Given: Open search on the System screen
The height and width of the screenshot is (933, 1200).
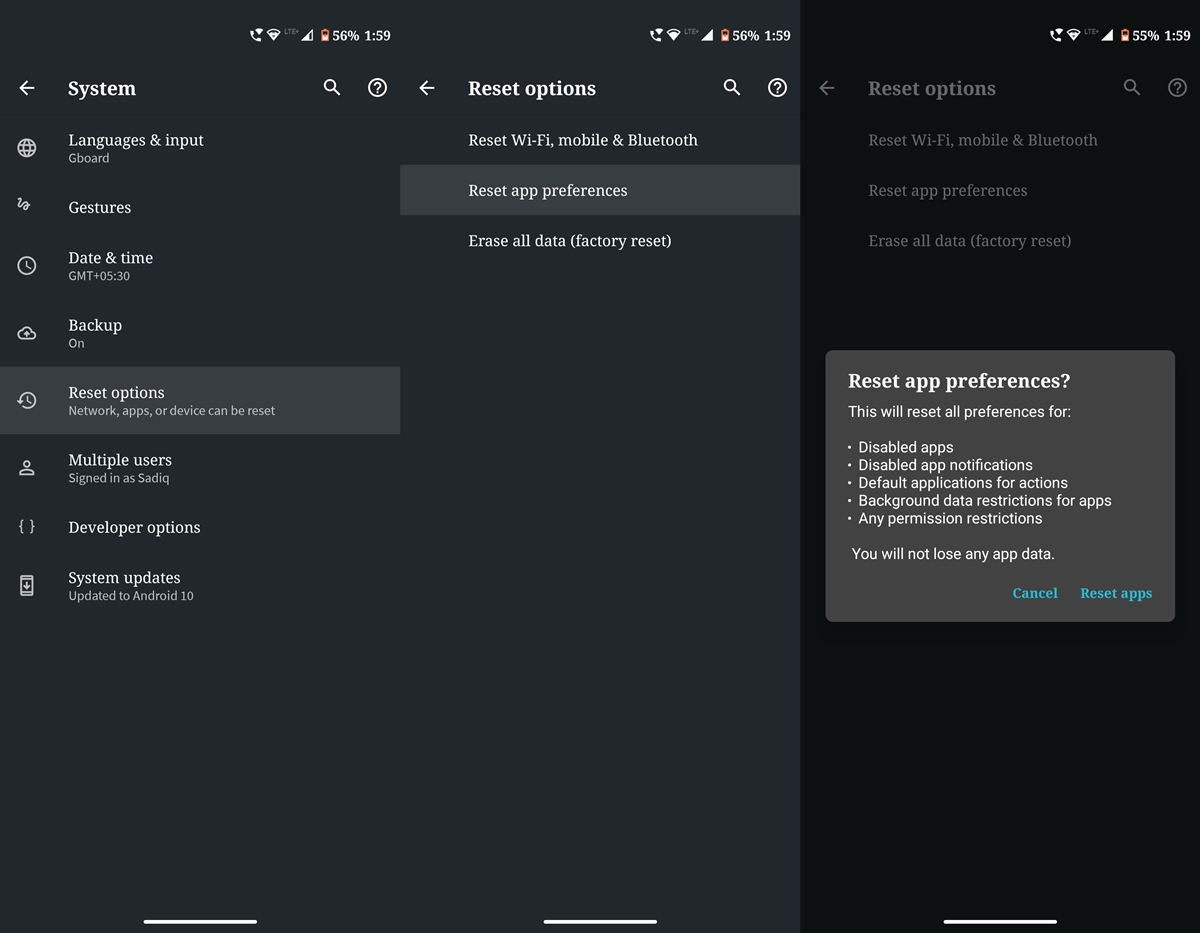Looking at the screenshot, I should coord(332,88).
